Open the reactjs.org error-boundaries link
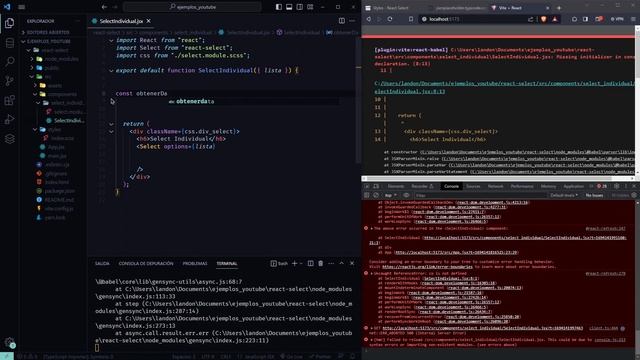This screenshot has height=360, width=640. click(x=427, y=267)
